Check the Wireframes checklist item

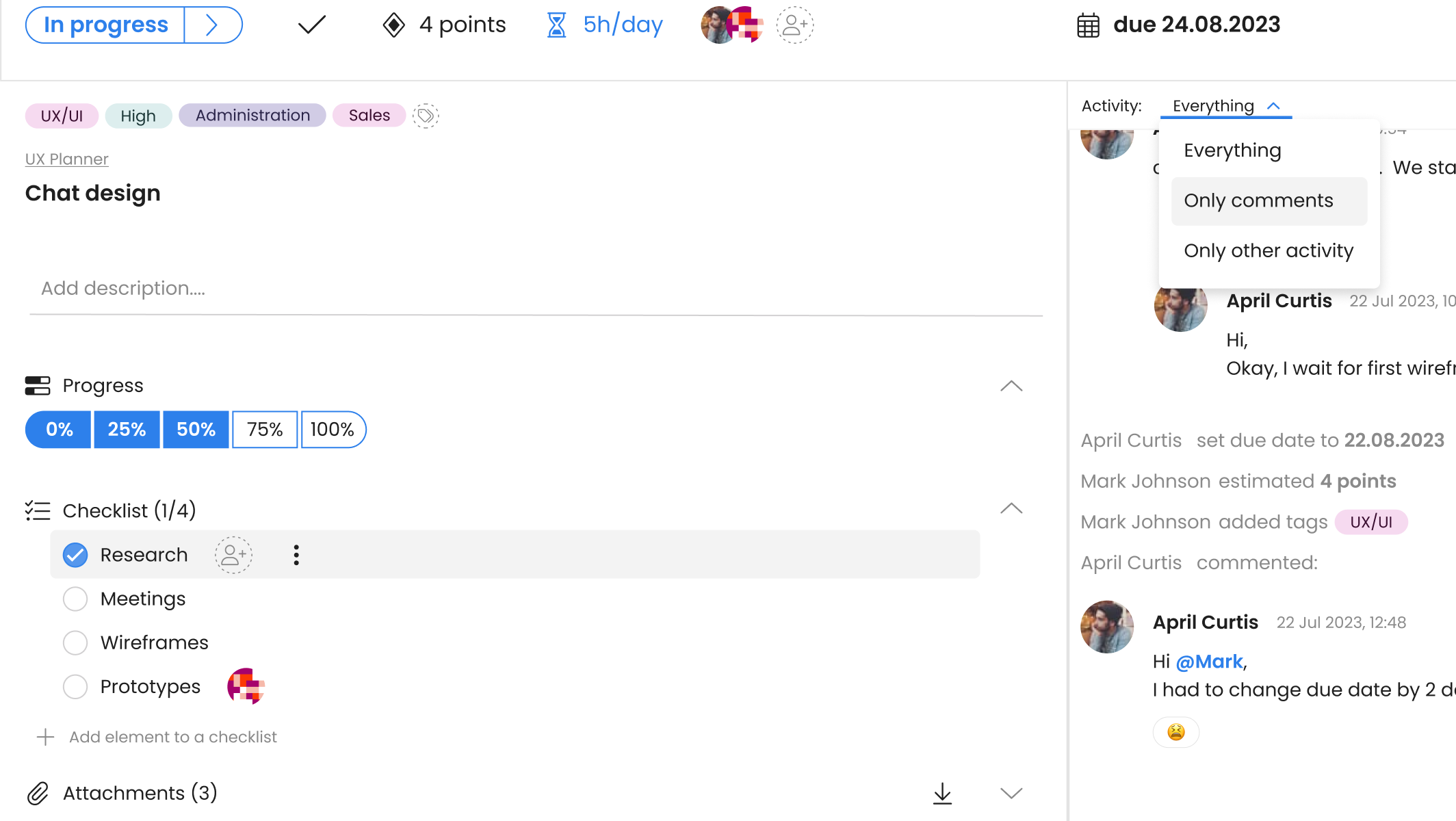tap(75, 642)
